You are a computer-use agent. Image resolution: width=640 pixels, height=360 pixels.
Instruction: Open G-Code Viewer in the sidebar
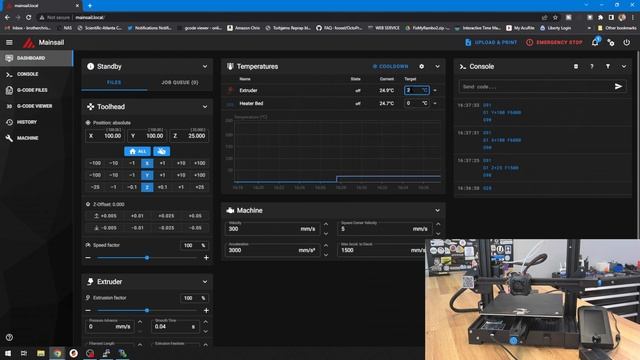37,106
